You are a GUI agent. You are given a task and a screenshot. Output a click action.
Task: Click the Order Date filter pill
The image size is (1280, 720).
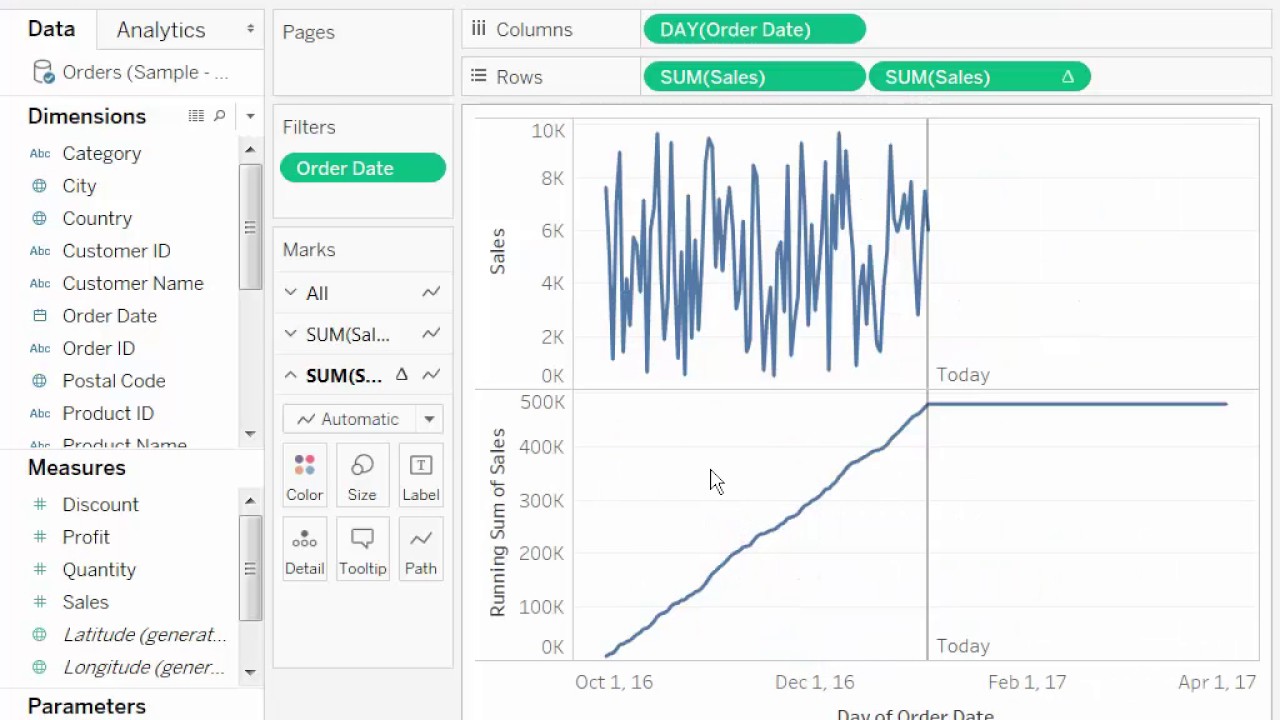coord(363,168)
